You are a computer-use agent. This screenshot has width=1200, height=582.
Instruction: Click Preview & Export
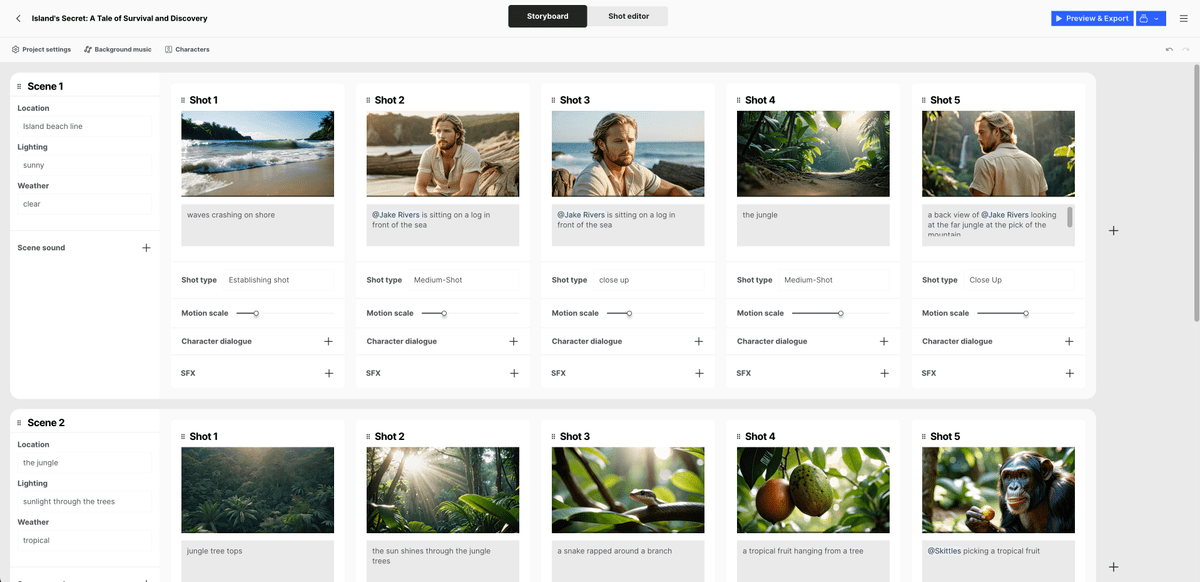click(x=1091, y=17)
